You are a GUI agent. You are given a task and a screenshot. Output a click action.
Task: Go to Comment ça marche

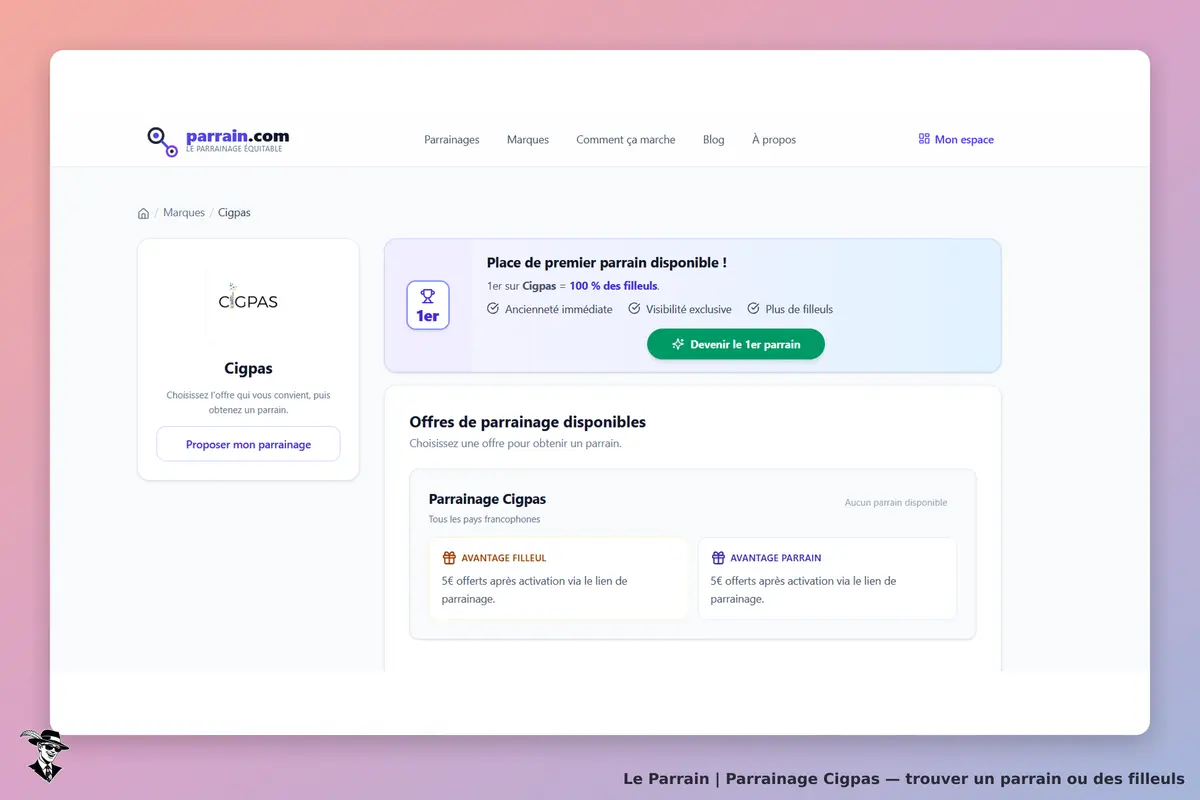click(x=626, y=140)
